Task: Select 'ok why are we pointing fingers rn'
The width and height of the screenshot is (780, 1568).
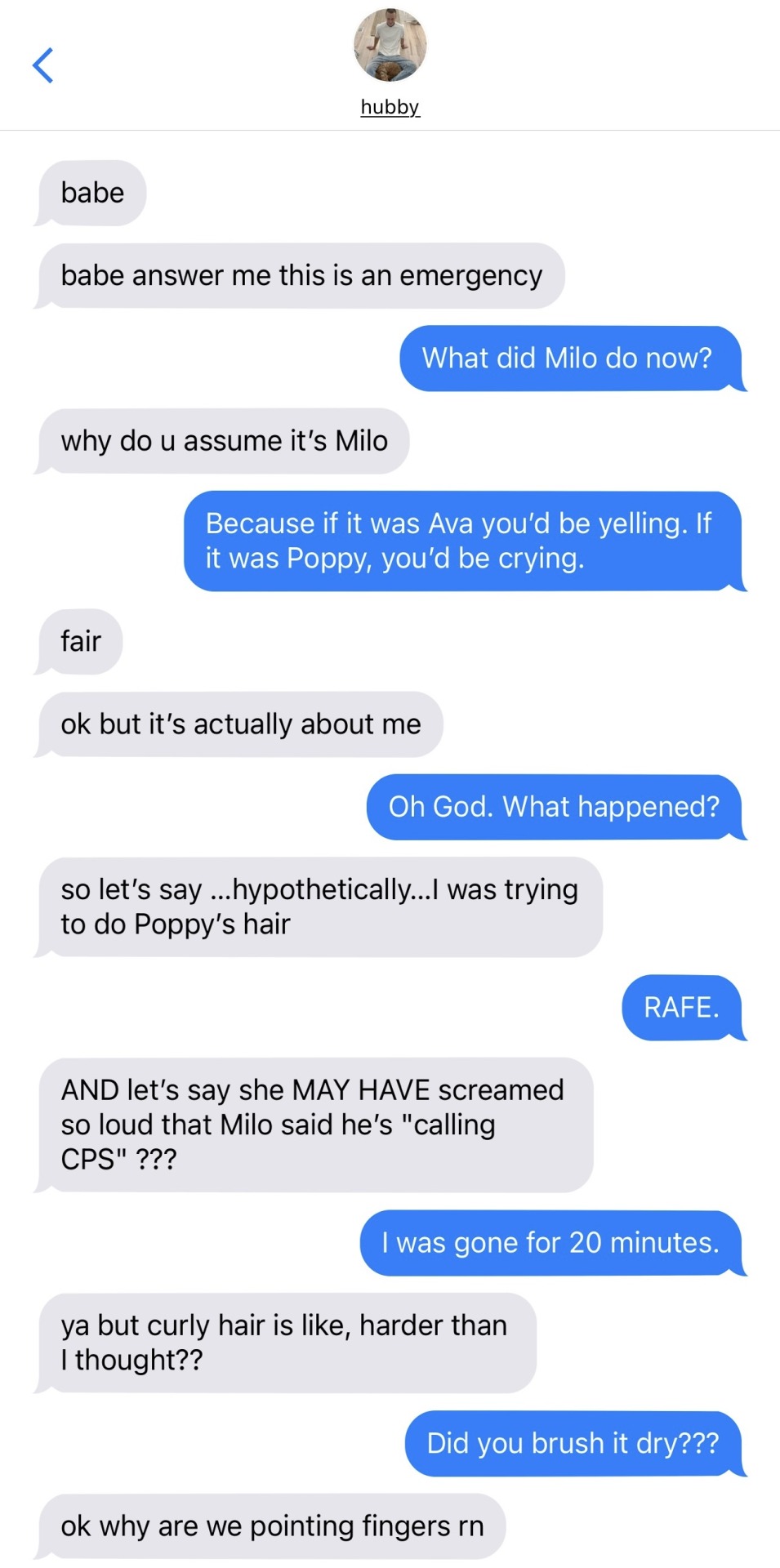Action: click(x=271, y=1526)
